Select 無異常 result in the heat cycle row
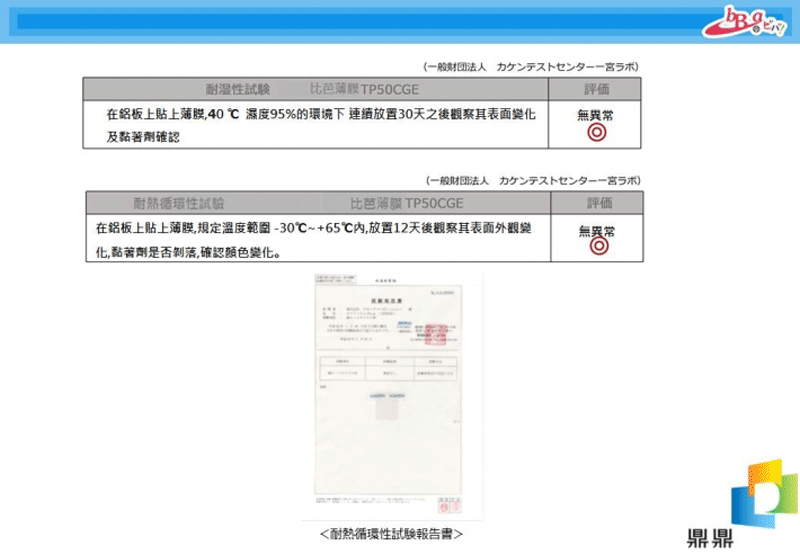 tap(596, 231)
